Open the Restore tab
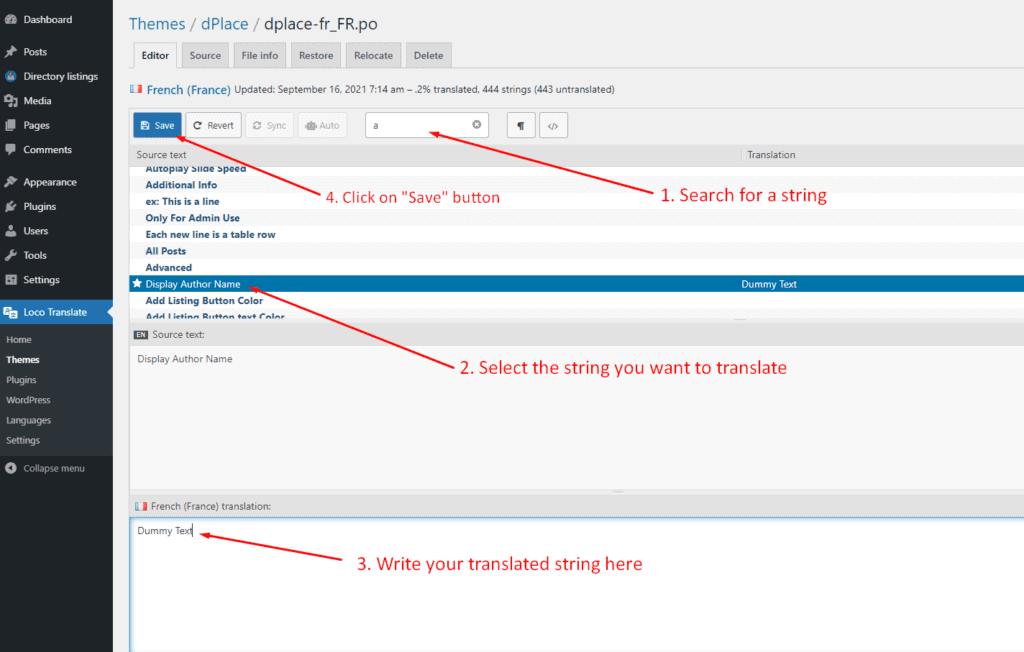The height and width of the screenshot is (652, 1024). [x=317, y=56]
